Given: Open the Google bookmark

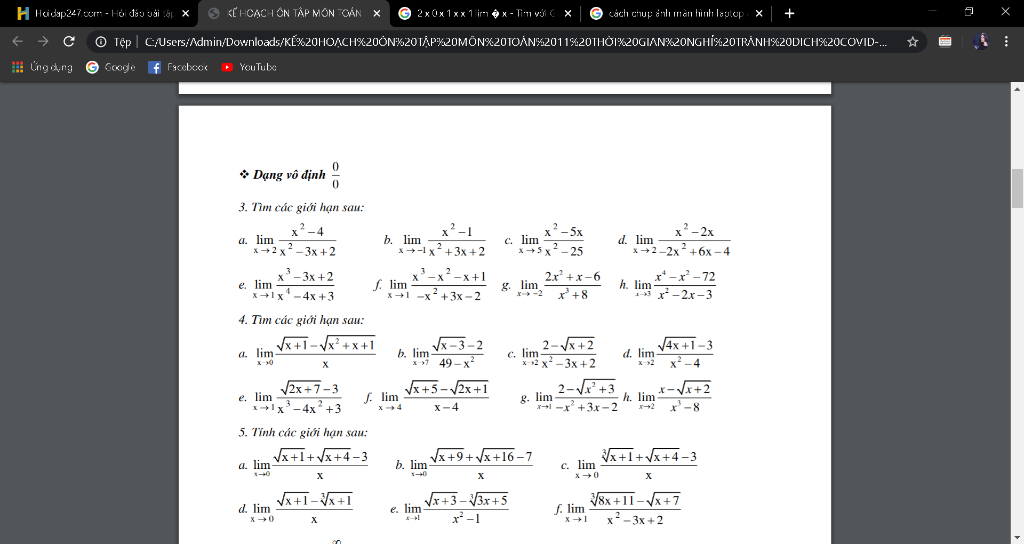Looking at the screenshot, I should tap(110, 67).
